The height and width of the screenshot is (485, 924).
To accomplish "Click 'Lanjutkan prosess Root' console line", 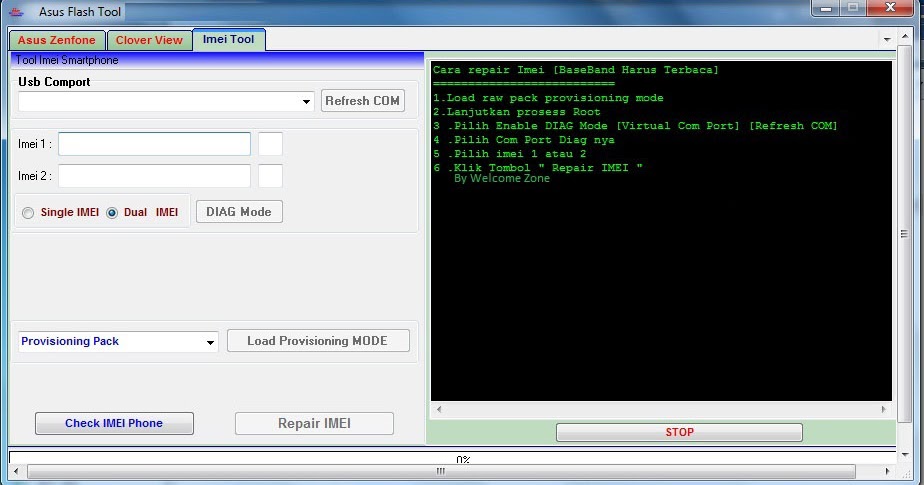I will point(517,112).
